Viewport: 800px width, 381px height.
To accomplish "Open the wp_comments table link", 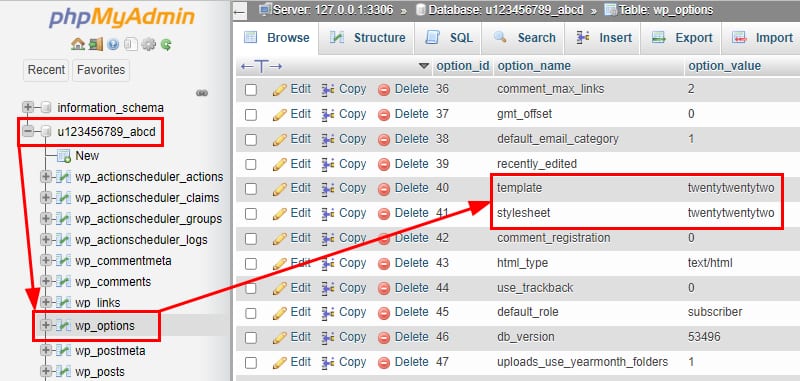I will [x=113, y=282].
